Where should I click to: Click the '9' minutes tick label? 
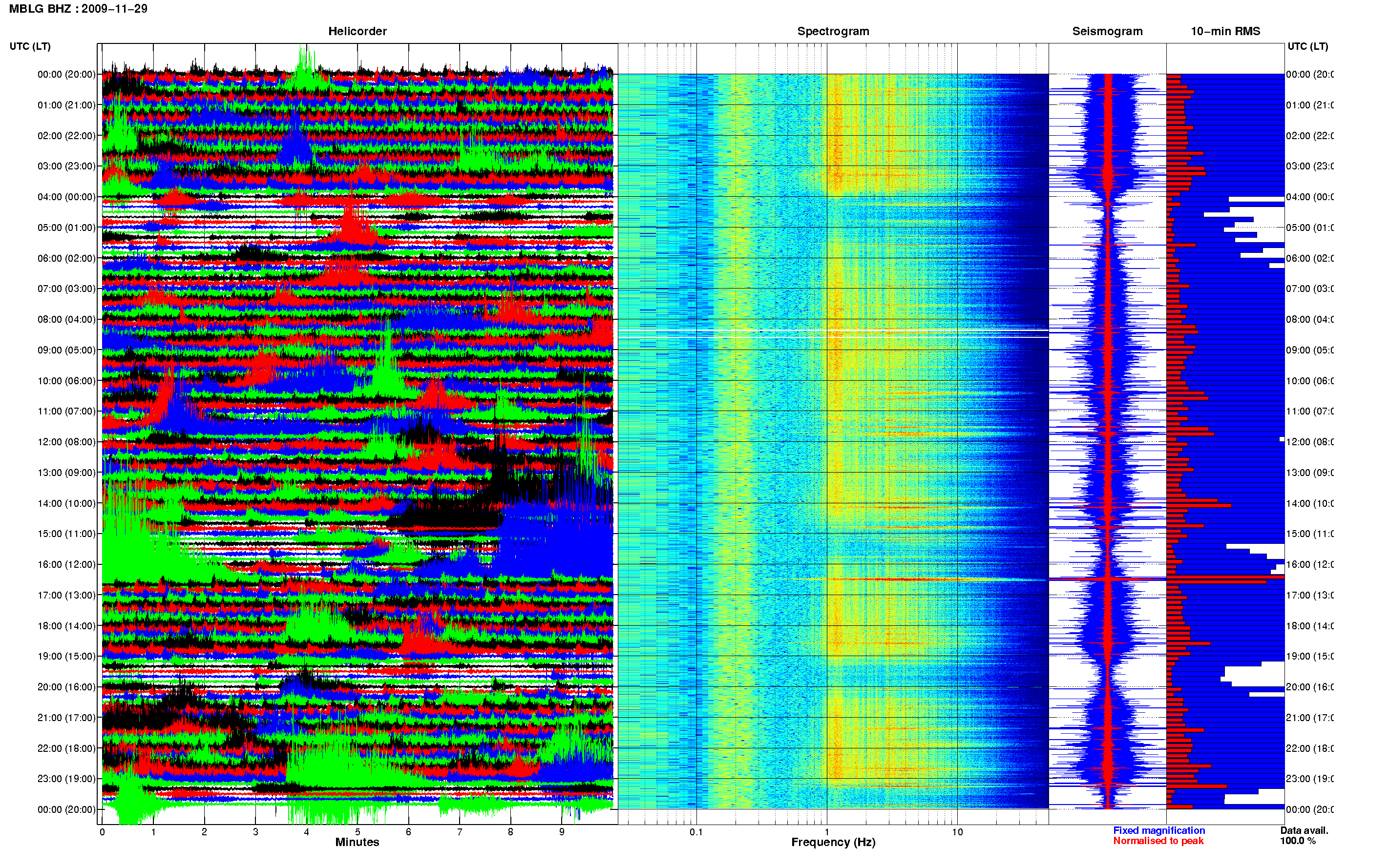pyautogui.click(x=562, y=832)
